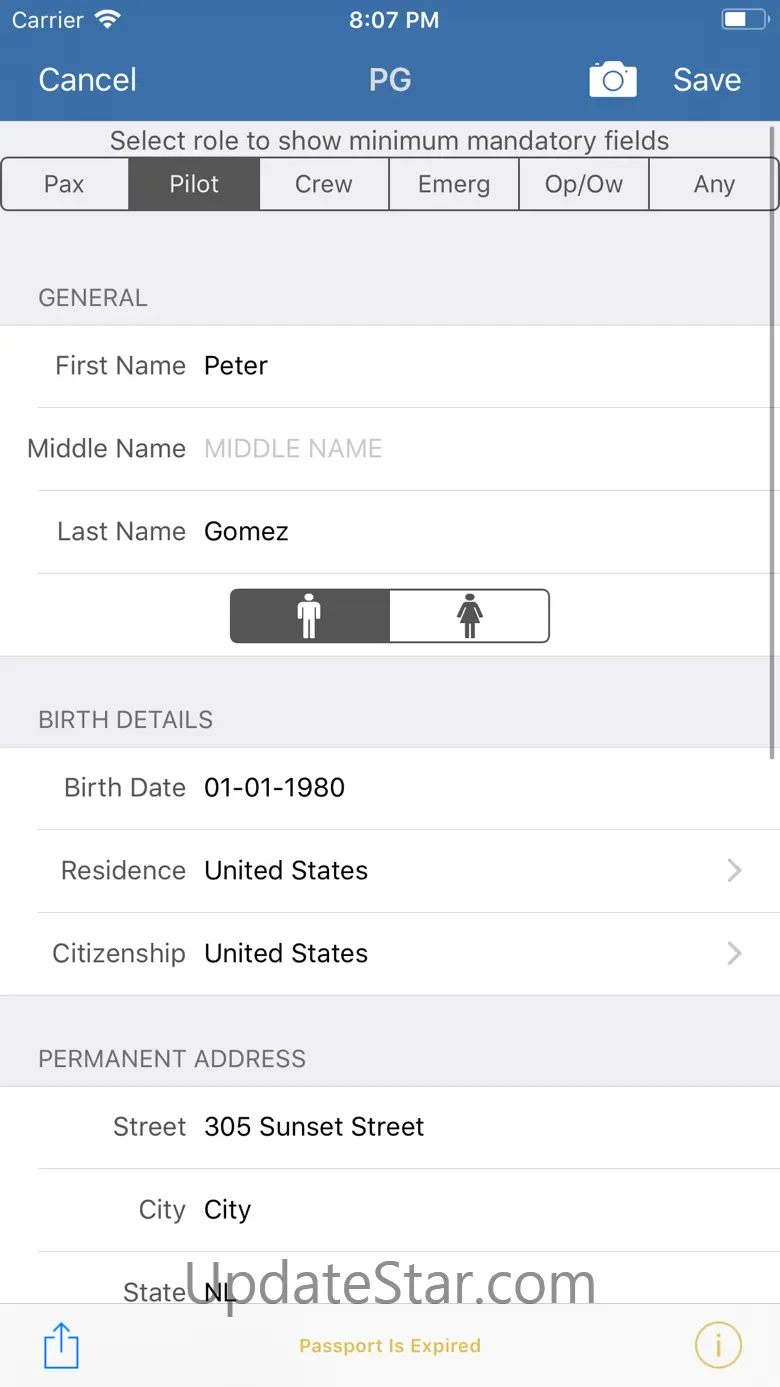
Task: Open the Residence country picker
Action: [x=470, y=871]
